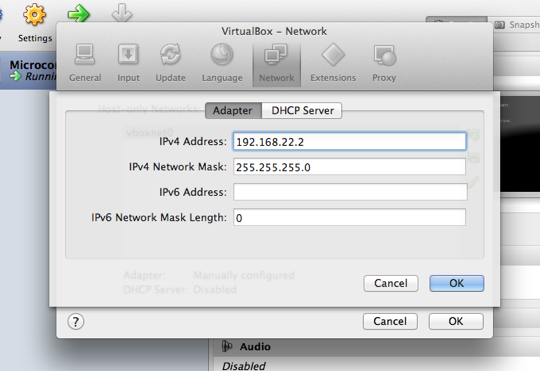The image size is (540, 371).
Task: Confirm adapter settings with blue OK button
Action: pyautogui.click(x=457, y=283)
